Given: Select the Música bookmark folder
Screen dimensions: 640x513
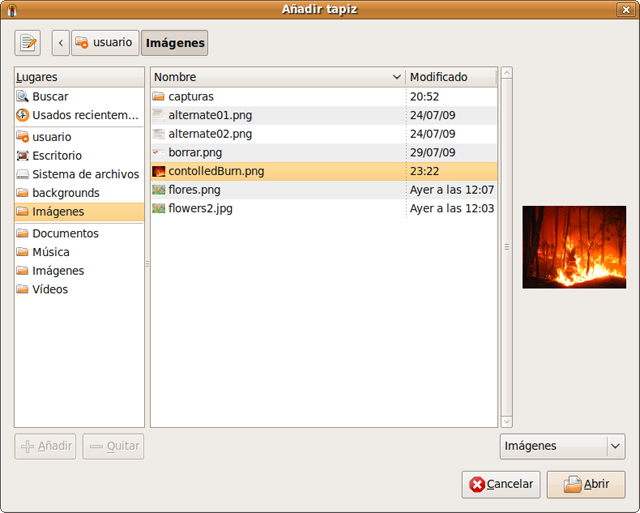Looking at the screenshot, I should [x=50, y=252].
